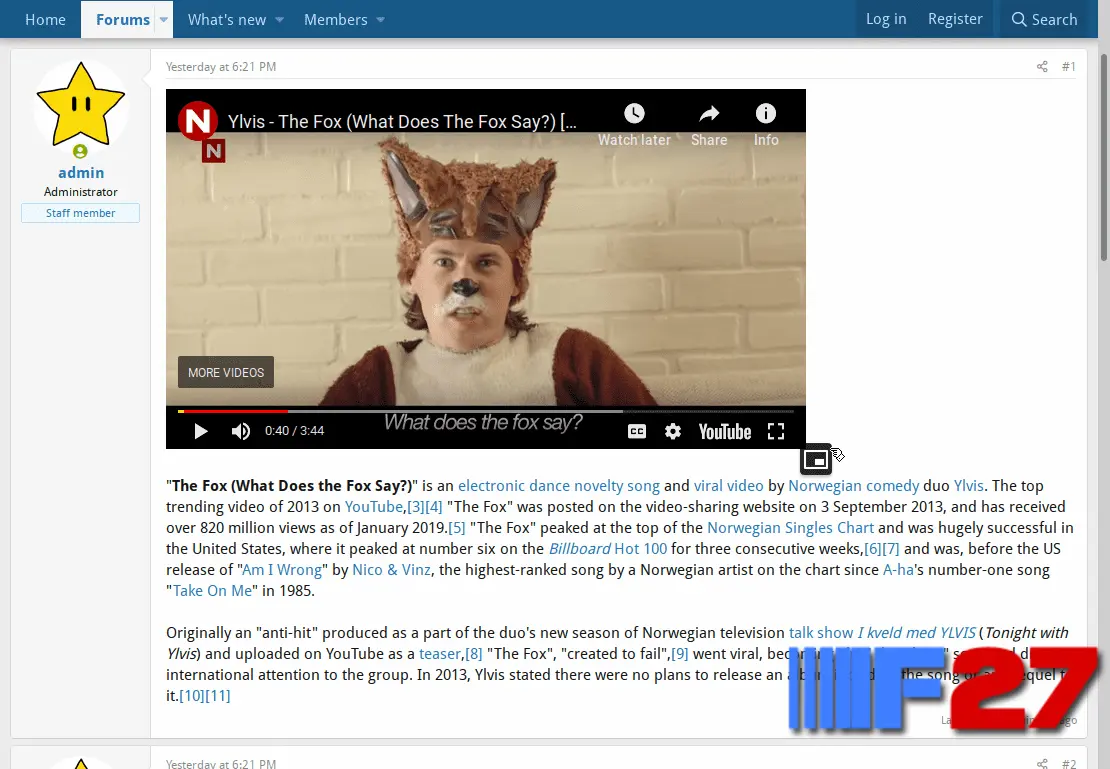Open video on YouTube logo
The image size is (1110, 769).
[x=725, y=431]
